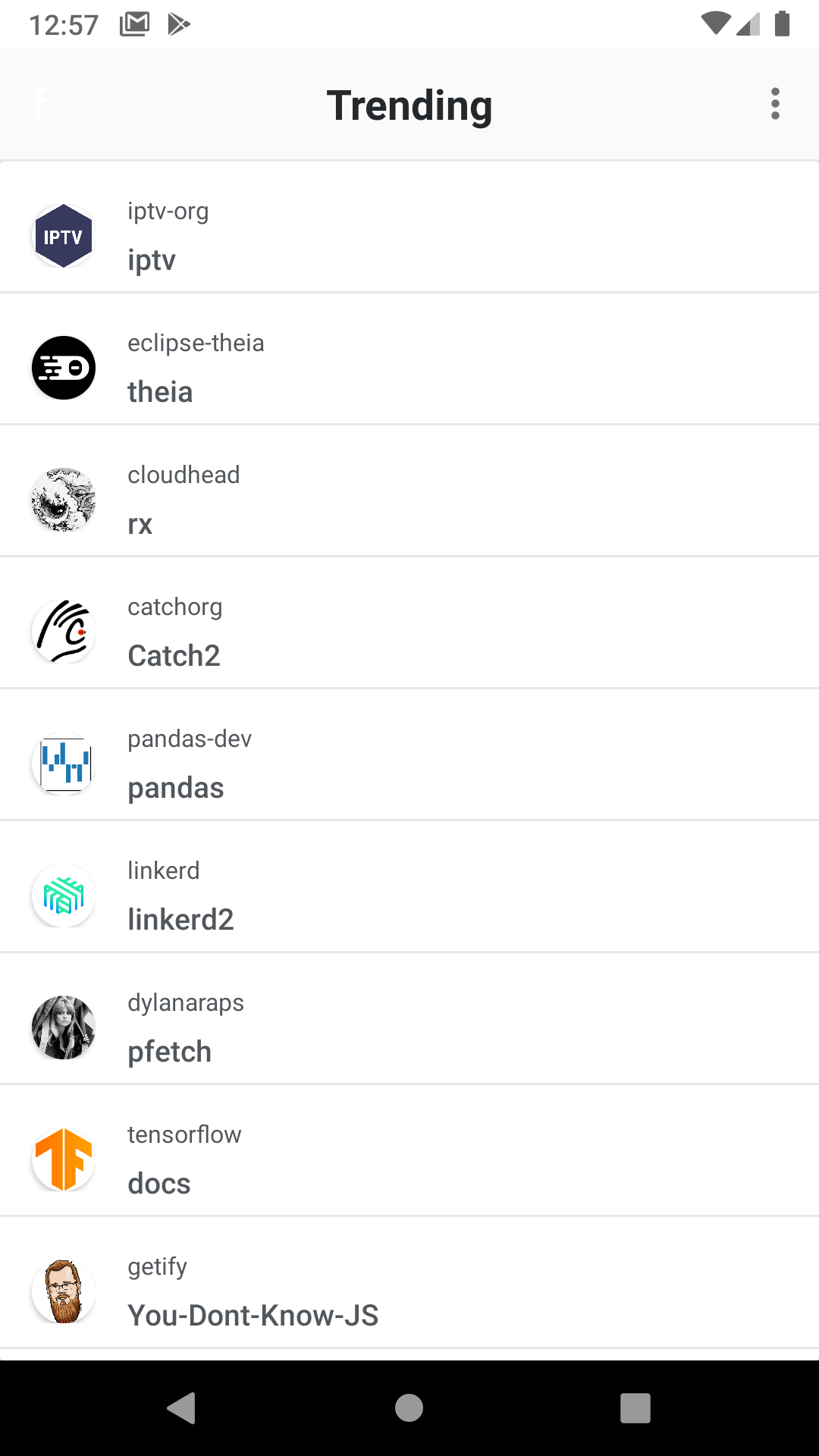The width and height of the screenshot is (819, 1456).
Task: Open the overflow menu on Trending screen
Action: [774, 104]
